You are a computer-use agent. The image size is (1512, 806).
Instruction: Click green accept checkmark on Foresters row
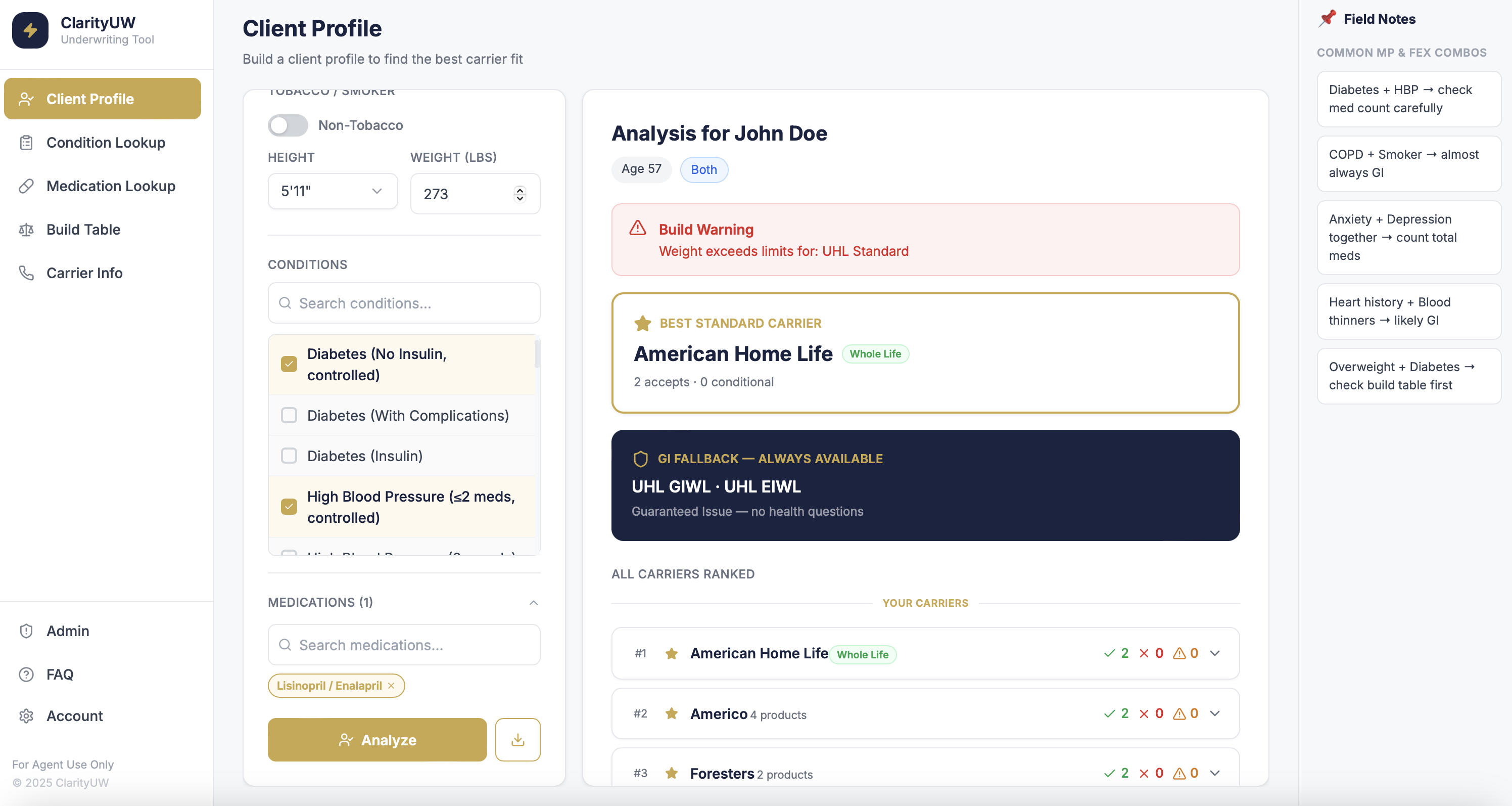pyautogui.click(x=1109, y=774)
